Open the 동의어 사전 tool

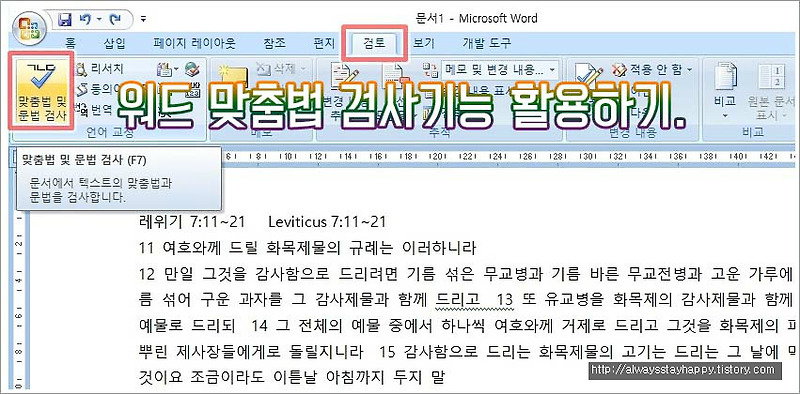(97, 90)
